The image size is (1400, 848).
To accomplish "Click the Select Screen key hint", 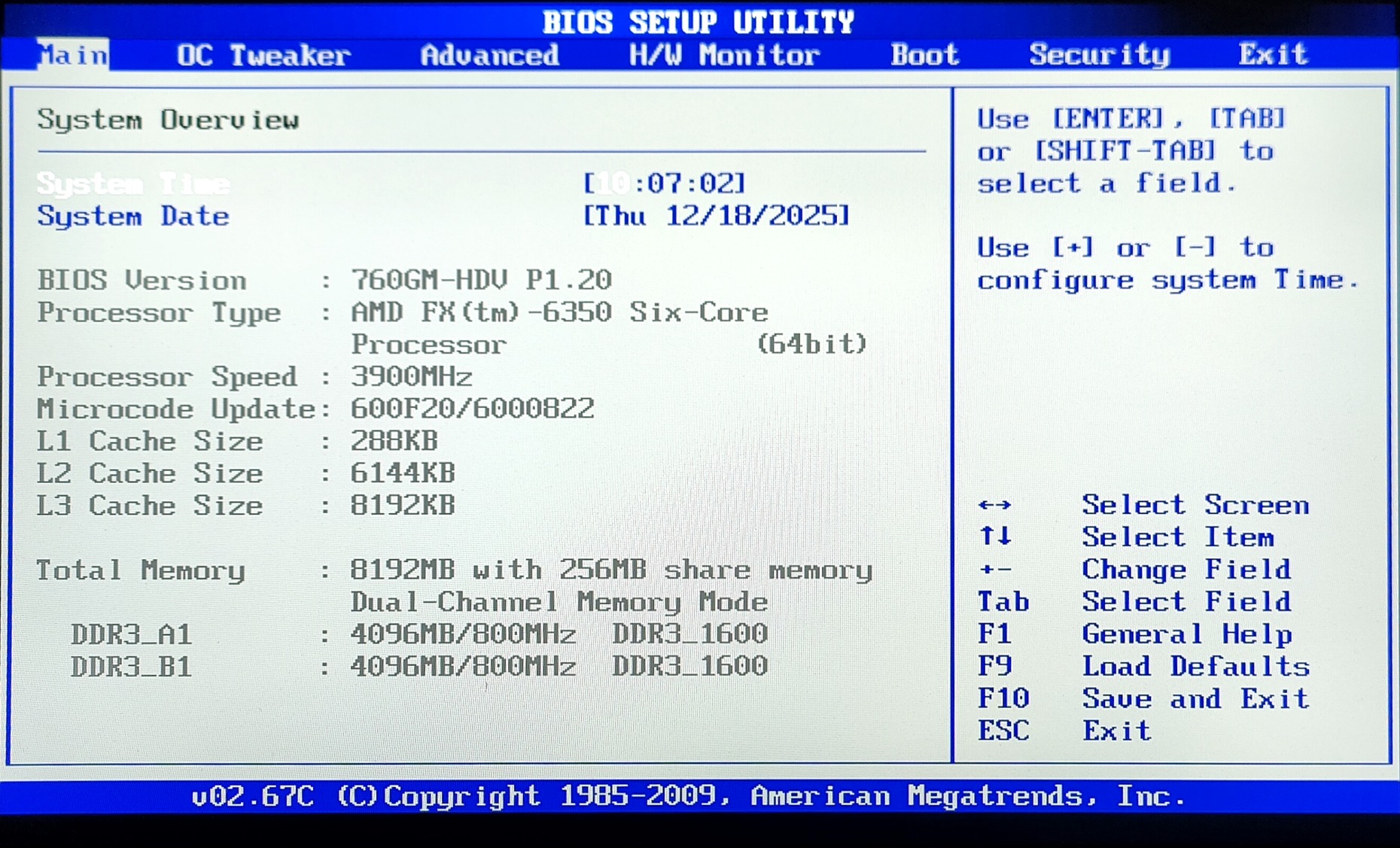I will point(1196,506).
